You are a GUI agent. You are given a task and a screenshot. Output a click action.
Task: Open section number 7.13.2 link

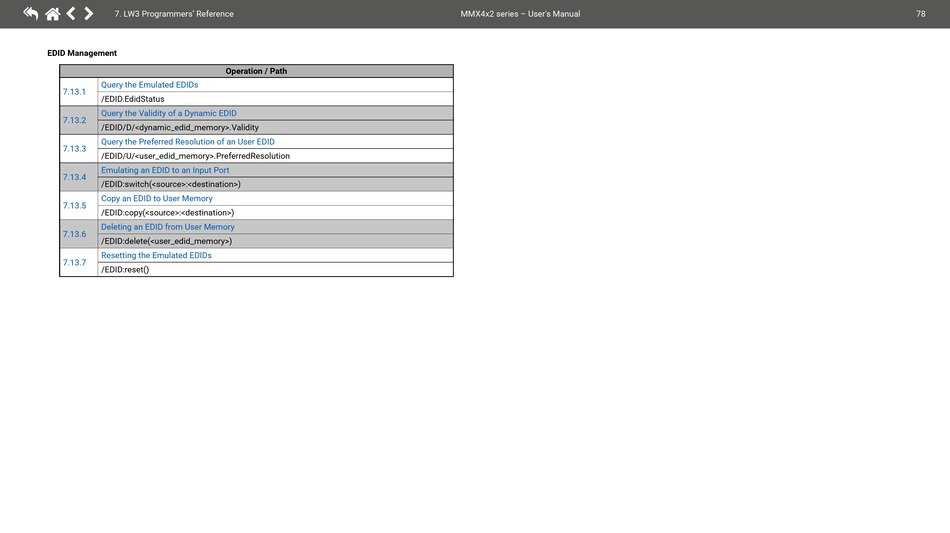(75, 121)
